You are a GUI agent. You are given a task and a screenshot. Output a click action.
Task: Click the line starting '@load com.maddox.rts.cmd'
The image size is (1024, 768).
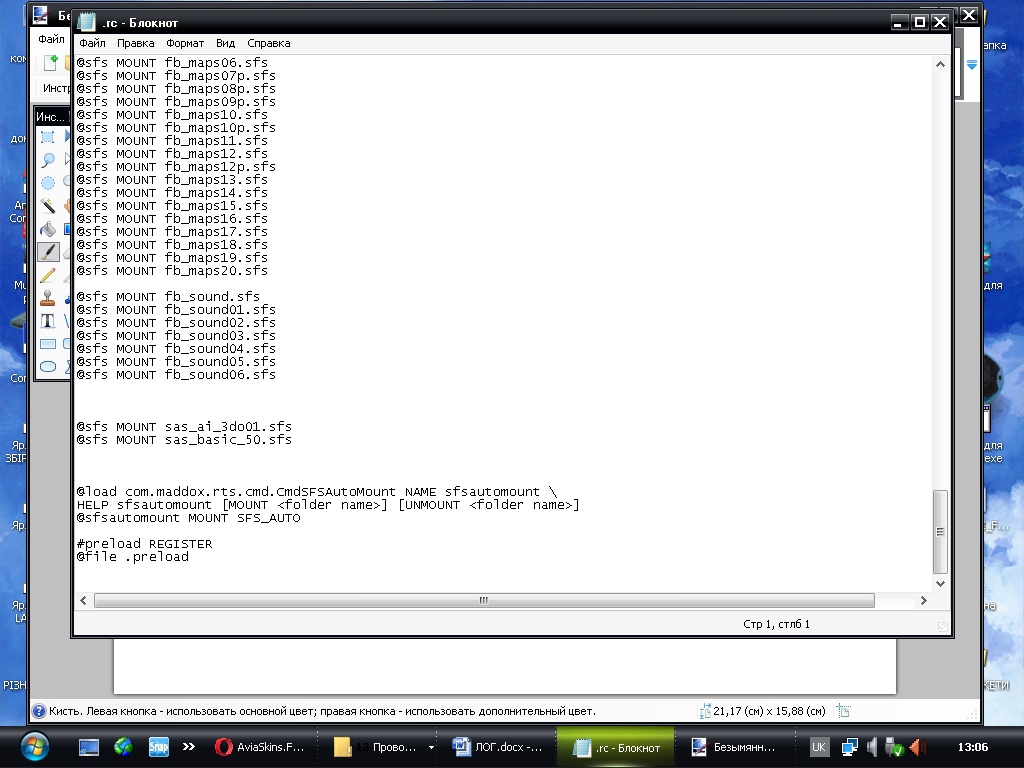point(317,492)
